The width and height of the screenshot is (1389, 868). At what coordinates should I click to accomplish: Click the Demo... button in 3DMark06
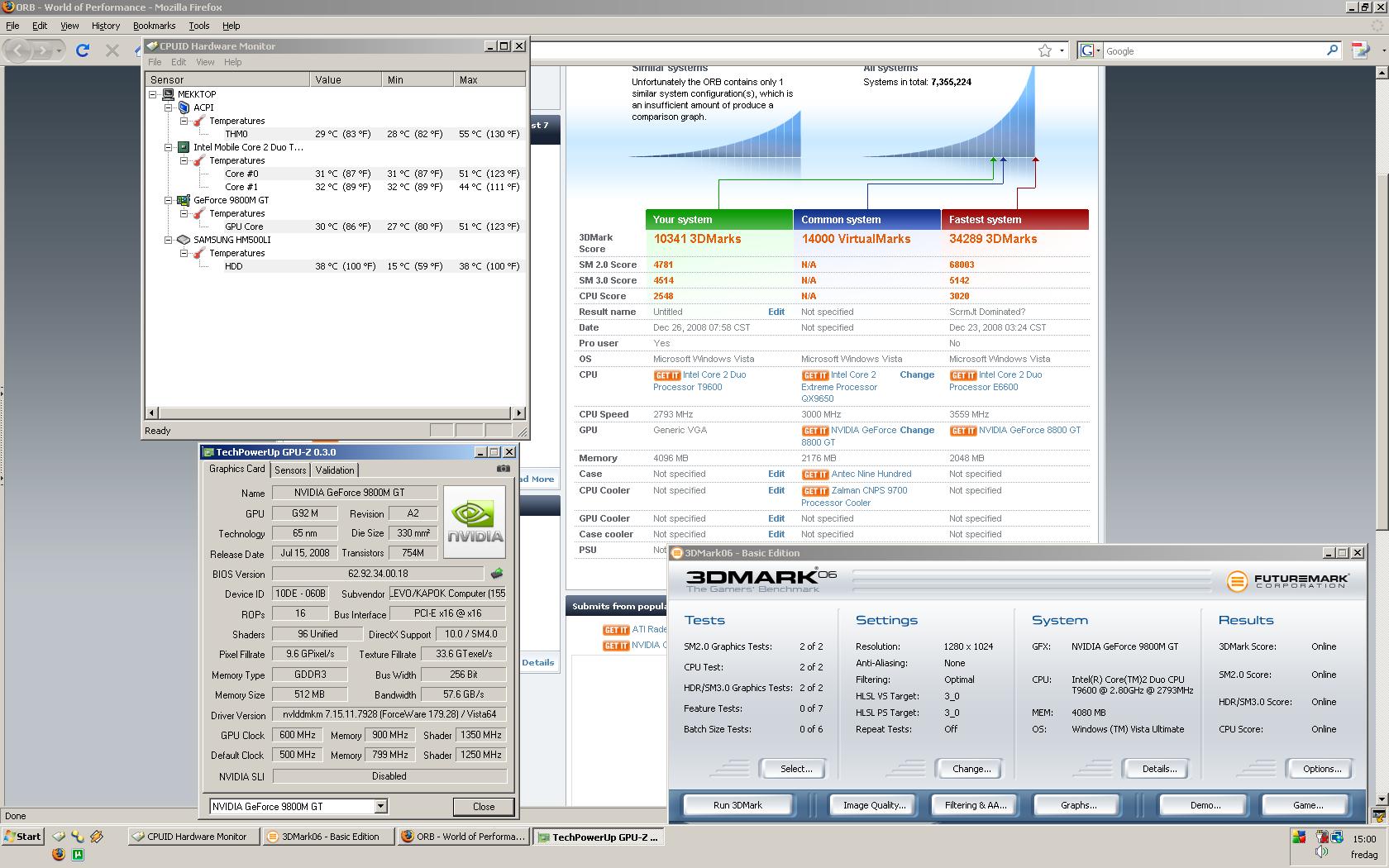tap(1205, 805)
